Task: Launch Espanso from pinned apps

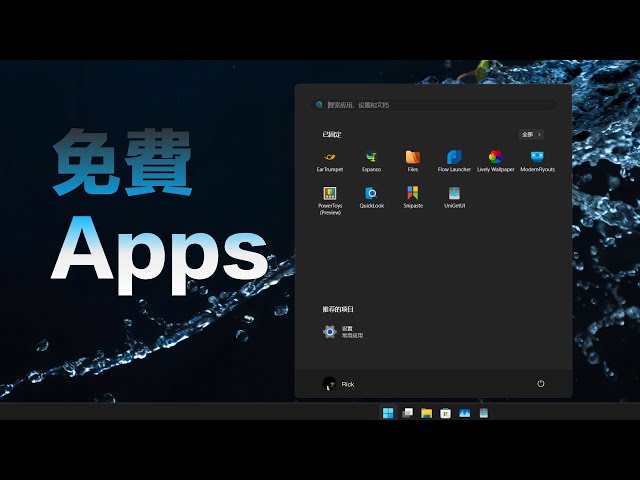Action: (371, 161)
